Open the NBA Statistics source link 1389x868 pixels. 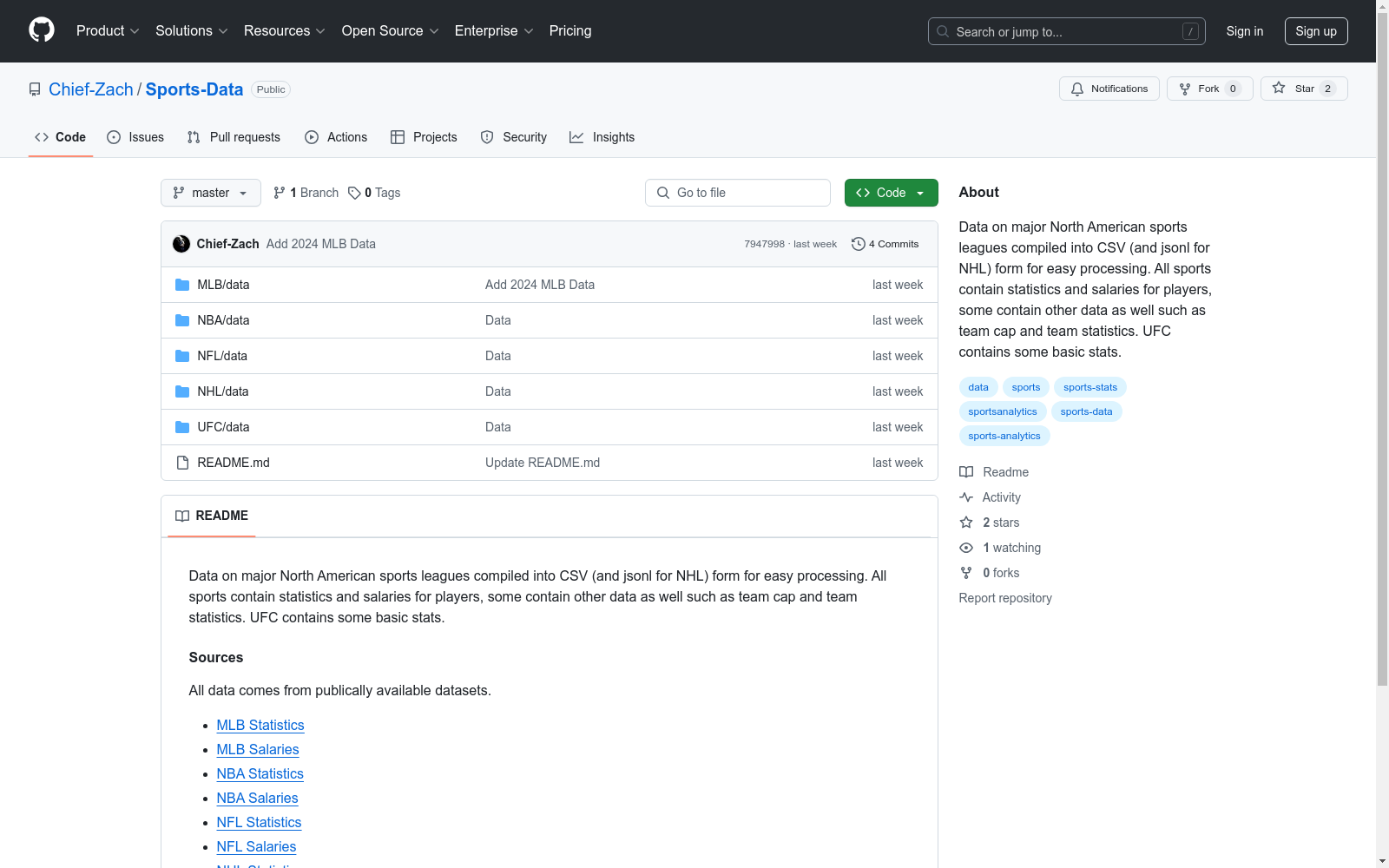(260, 774)
